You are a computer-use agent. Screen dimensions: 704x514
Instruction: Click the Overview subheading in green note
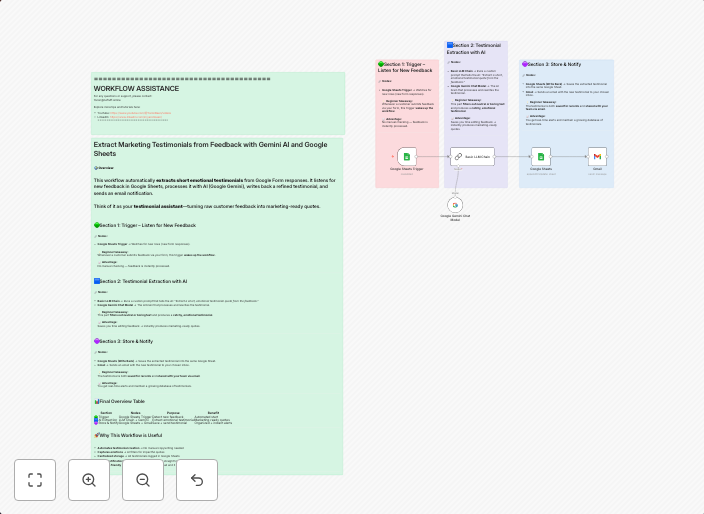[x=104, y=168]
